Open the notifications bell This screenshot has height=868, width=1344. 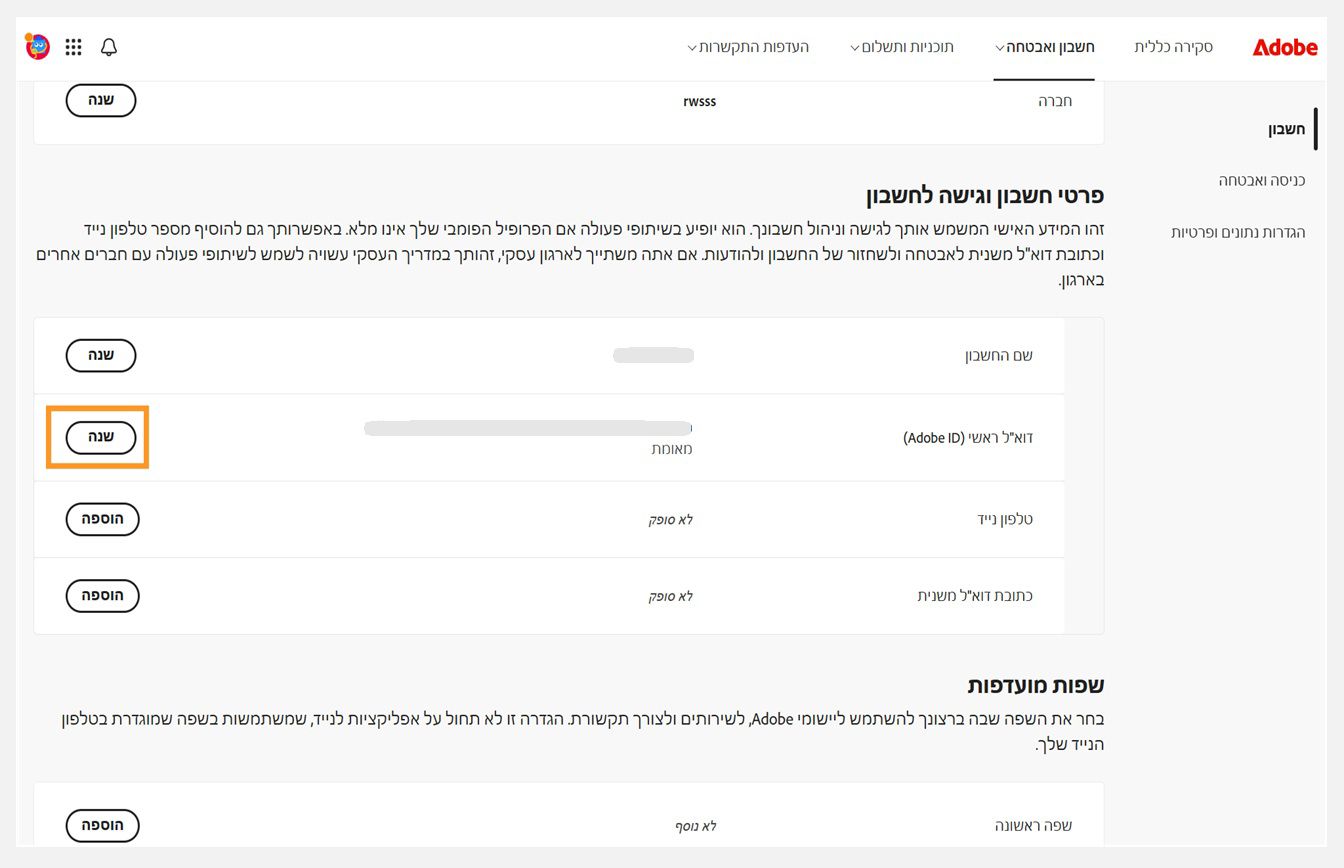click(109, 47)
